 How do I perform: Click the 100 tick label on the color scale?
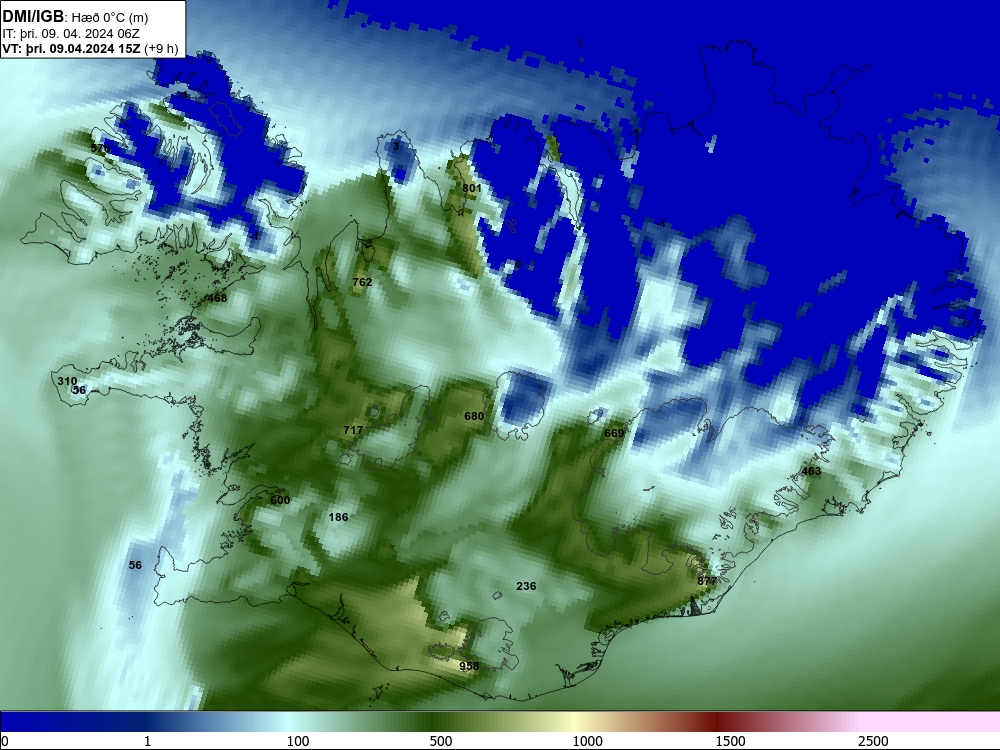click(x=298, y=741)
